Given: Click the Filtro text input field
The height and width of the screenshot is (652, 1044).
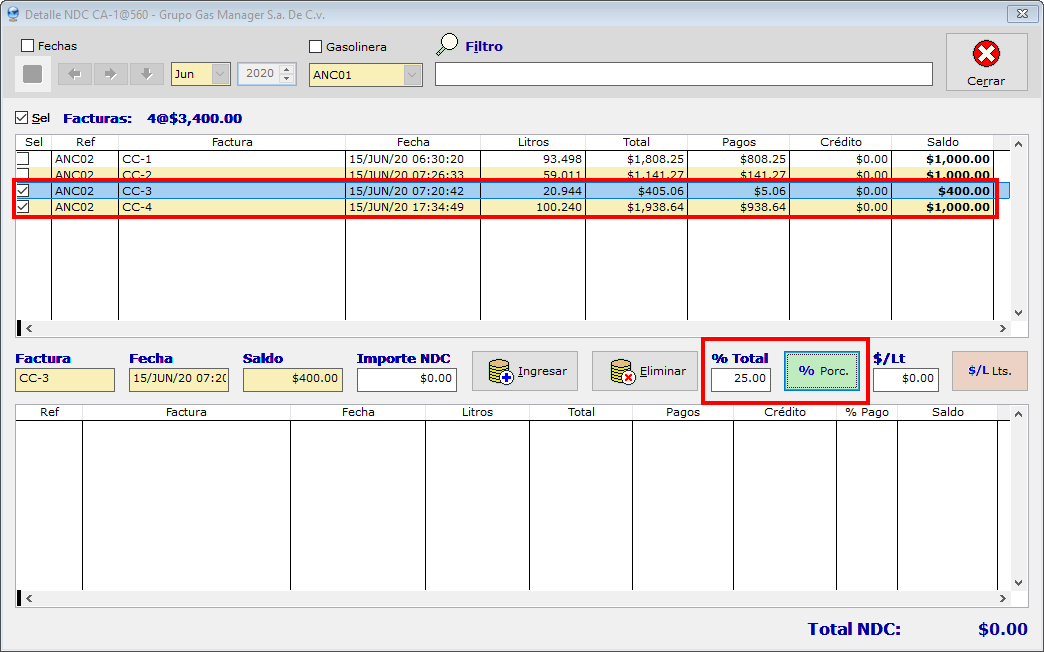Looking at the screenshot, I should point(683,75).
